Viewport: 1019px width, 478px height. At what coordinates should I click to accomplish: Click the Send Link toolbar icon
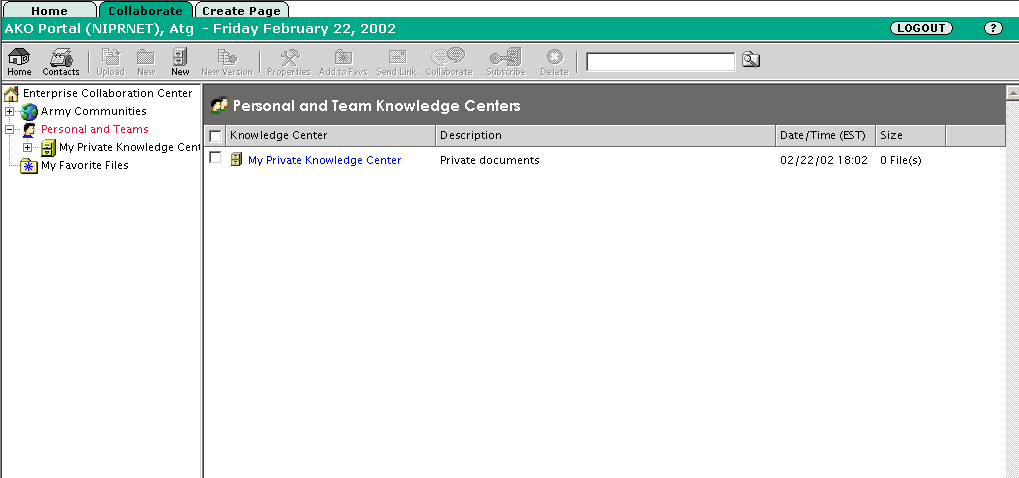[396, 60]
